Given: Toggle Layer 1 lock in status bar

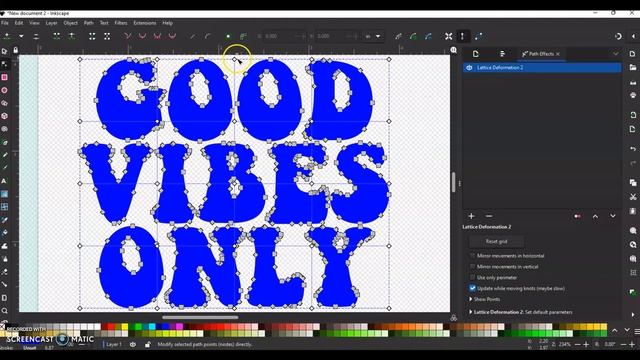Looking at the screenshot, I should click(147, 344).
